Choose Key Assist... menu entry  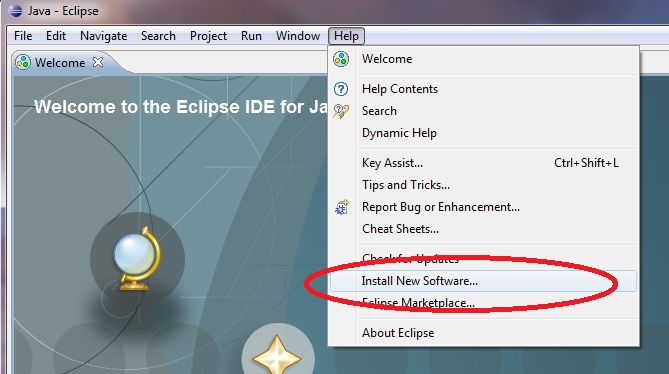(x=483, y=163)
